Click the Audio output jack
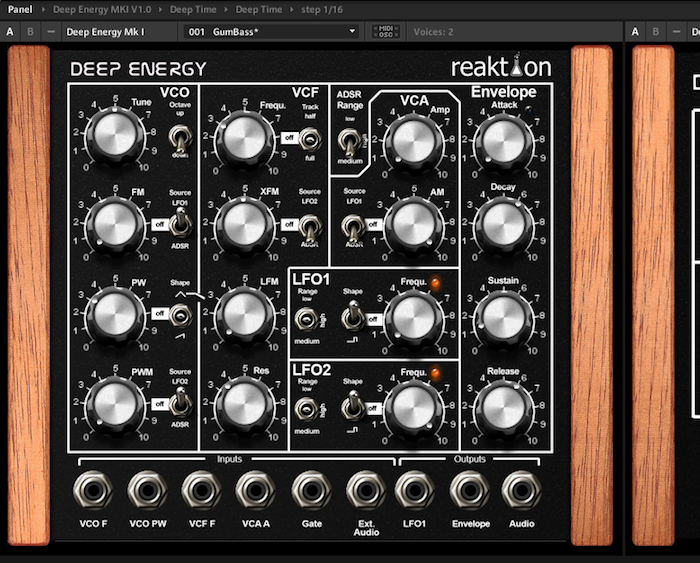Screen dimensions: 700x563 point(521,490)
